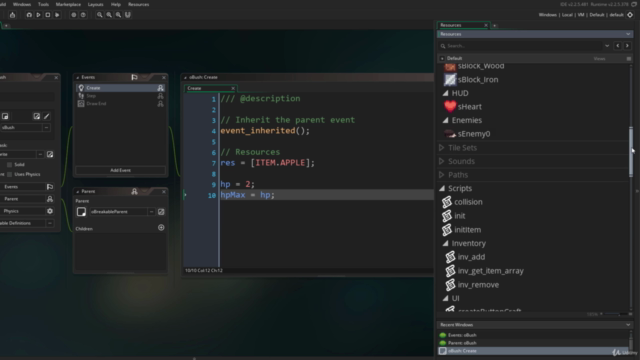Open the Views menu icon in resource tree

click(629, 58)
